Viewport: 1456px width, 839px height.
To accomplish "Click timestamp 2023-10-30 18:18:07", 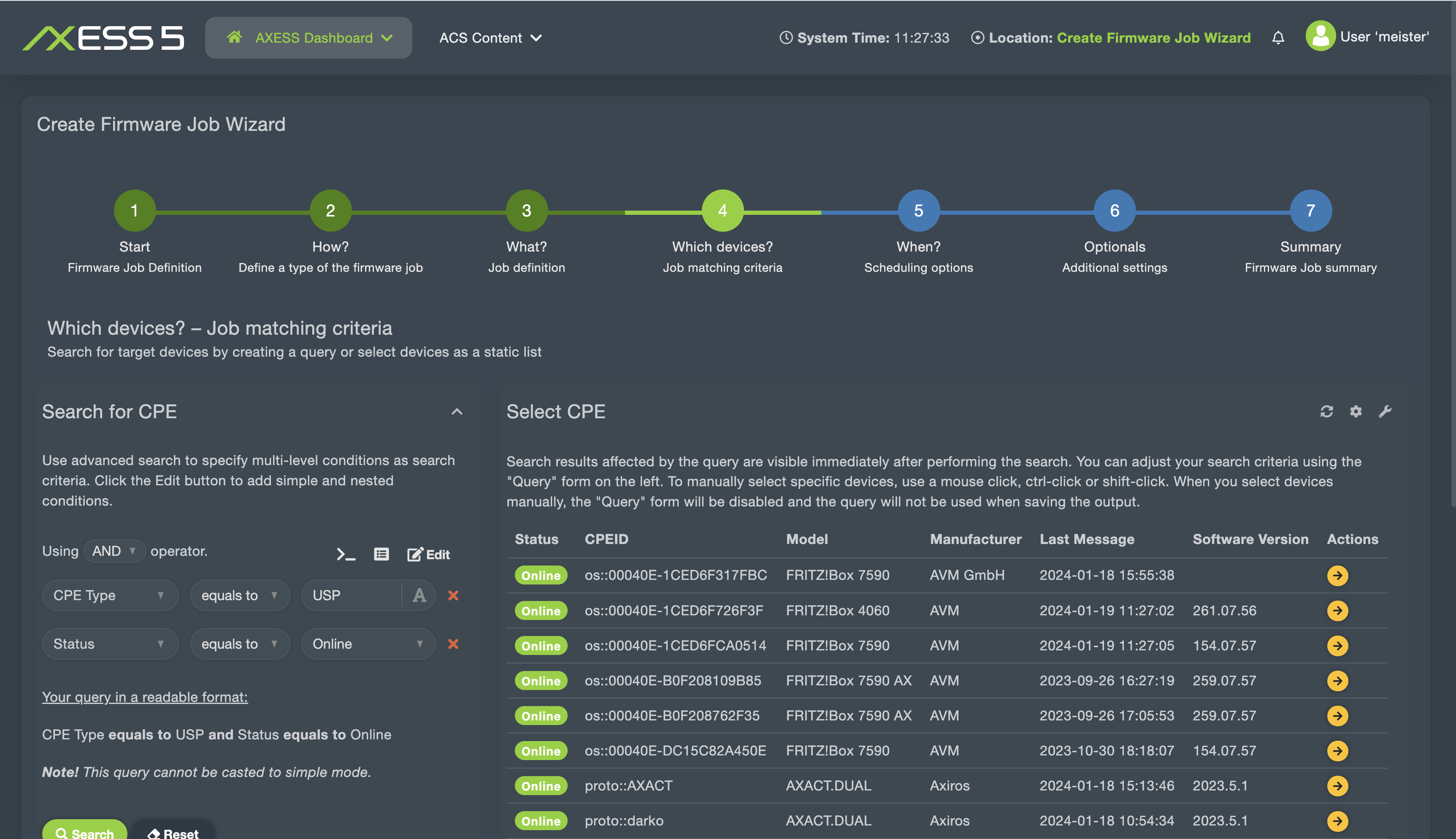I will point(1106,750).
